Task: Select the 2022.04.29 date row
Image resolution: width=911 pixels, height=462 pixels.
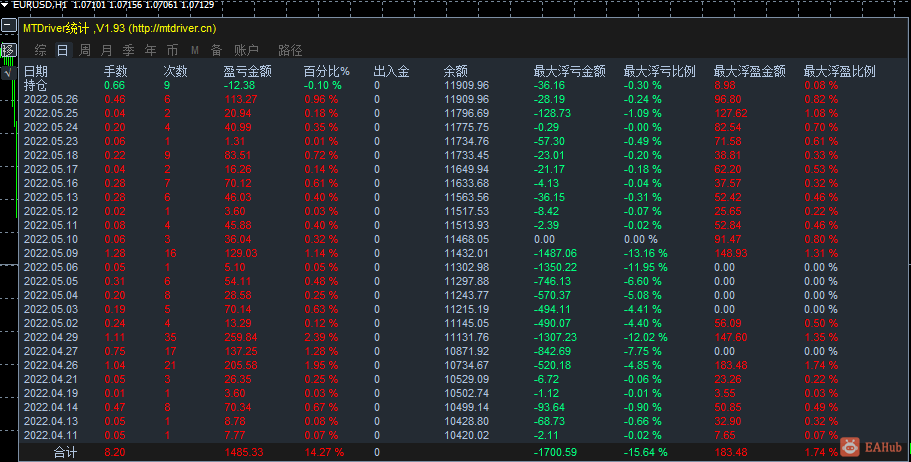Action: tap(51, 337)
